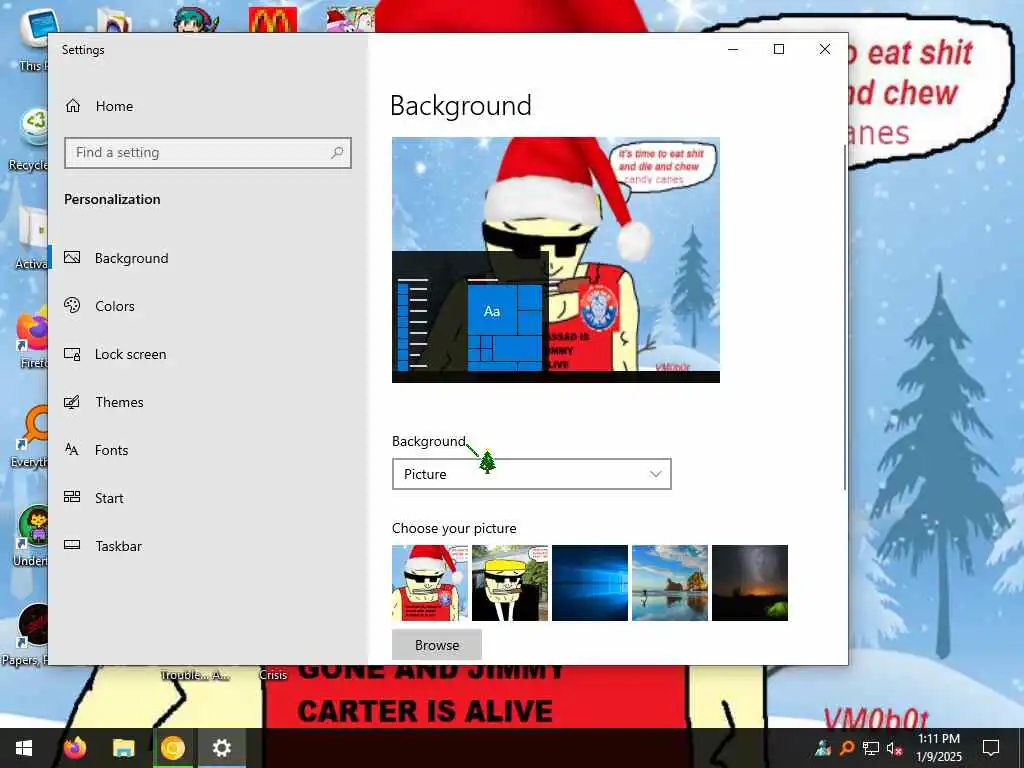Open the notification Action Center
1024x768 pixels.
(991, 748)
